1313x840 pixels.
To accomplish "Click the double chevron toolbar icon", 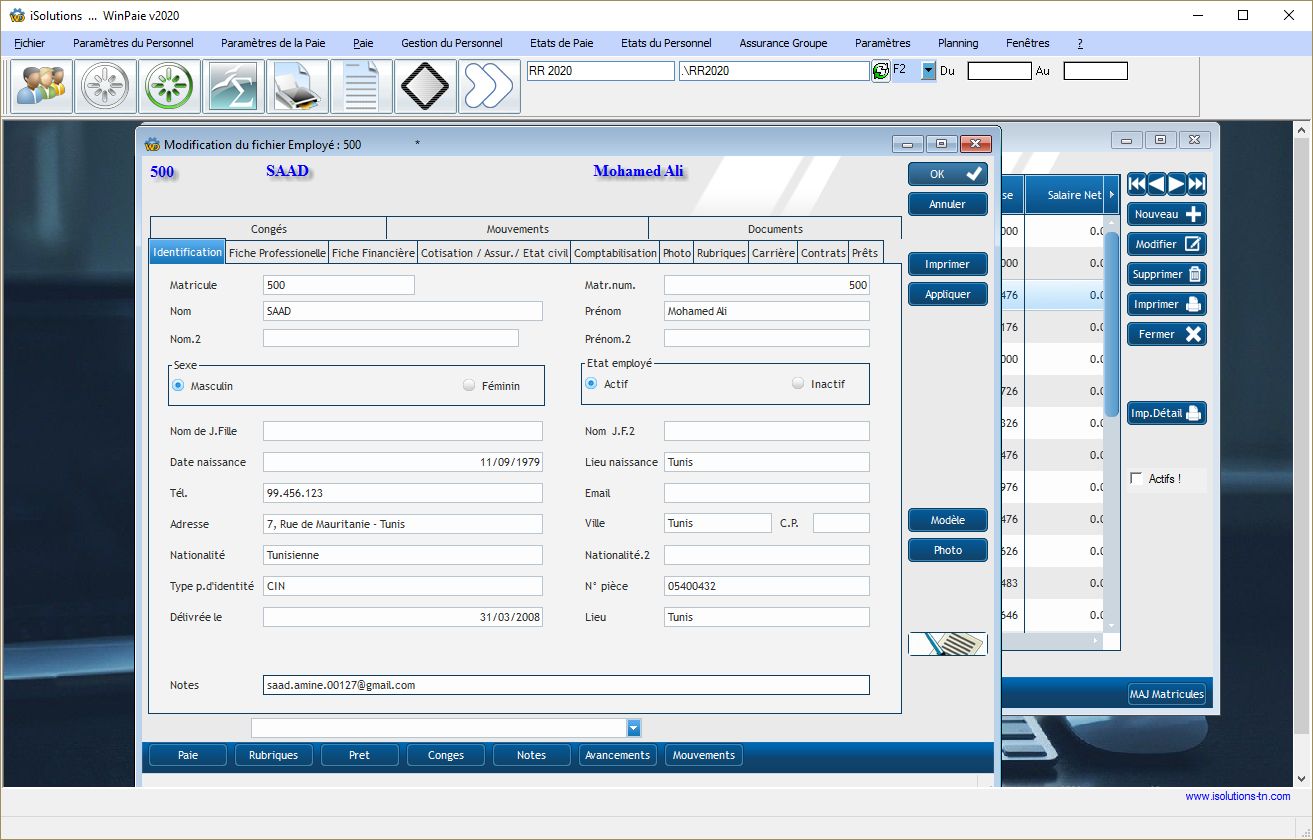I will click(490, 87).
